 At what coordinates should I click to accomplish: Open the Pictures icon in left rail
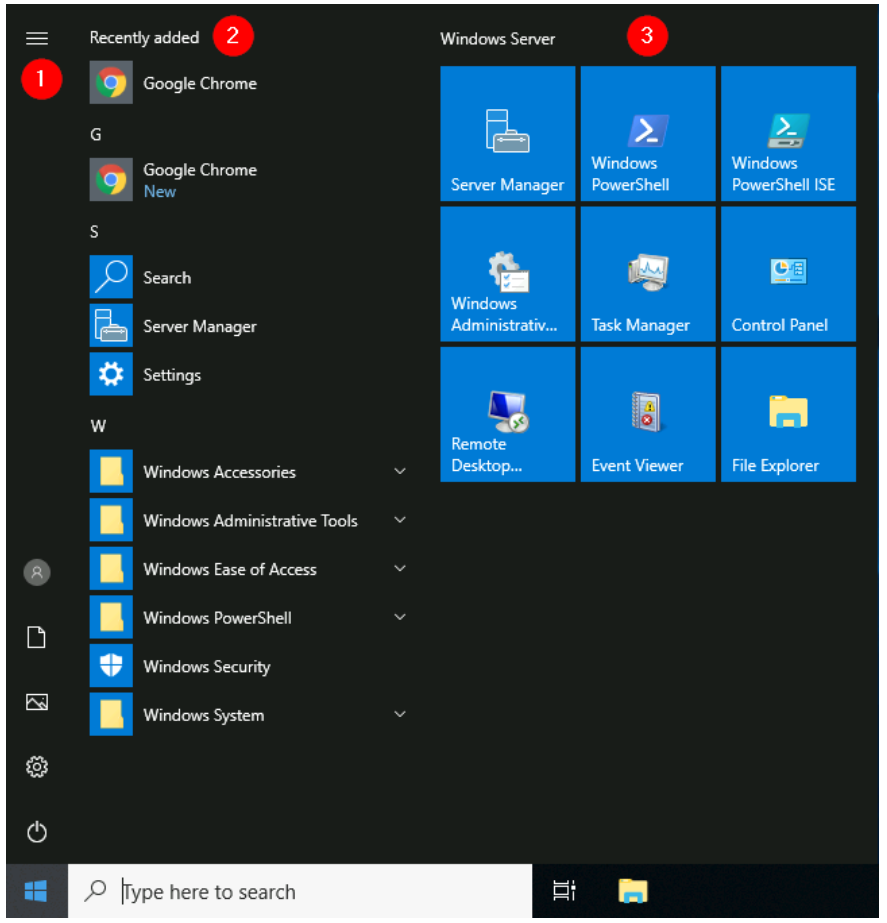click(x=37, y=702)
